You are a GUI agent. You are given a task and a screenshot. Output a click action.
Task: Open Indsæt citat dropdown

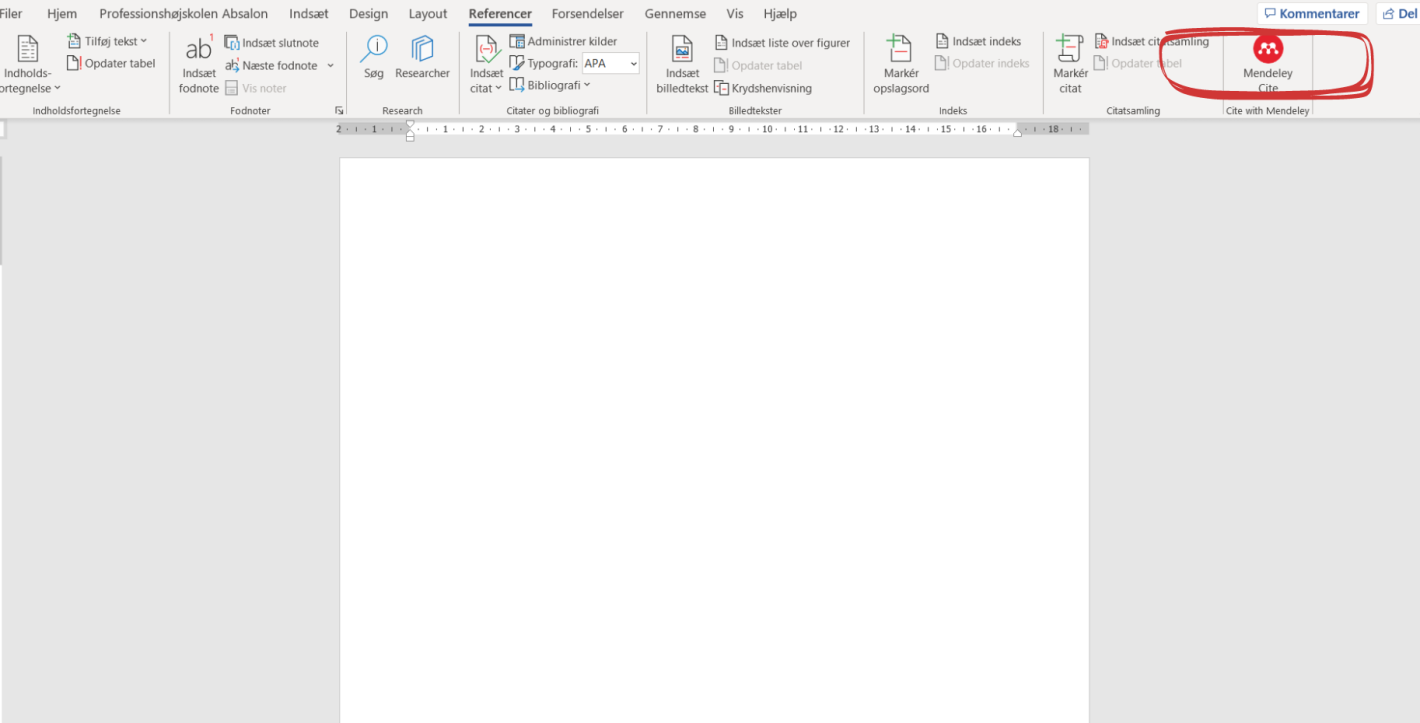point(486,88)
